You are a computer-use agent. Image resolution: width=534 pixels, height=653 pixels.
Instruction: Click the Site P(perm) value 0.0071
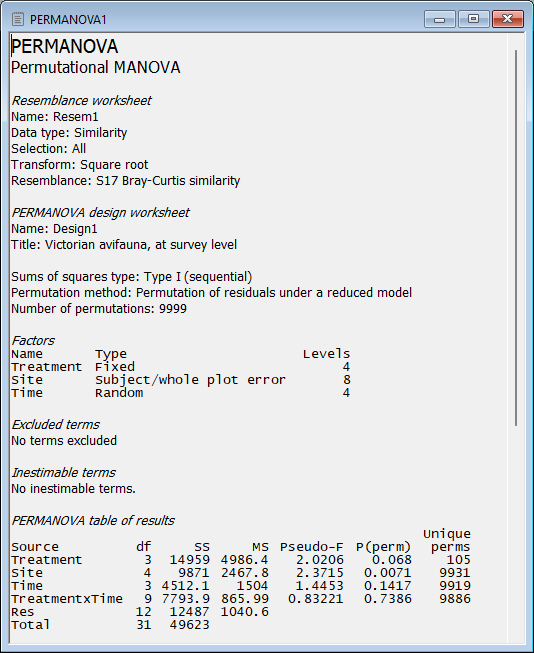pos(388,573)
